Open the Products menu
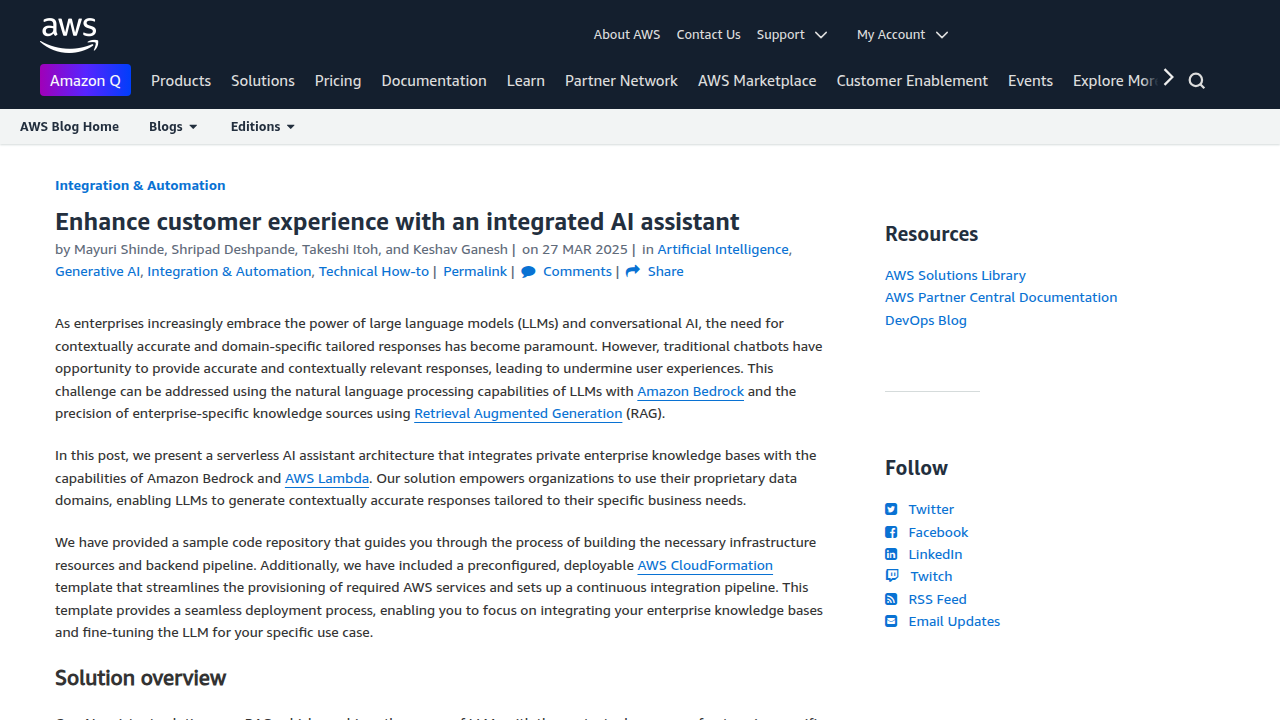This screenshot has height=720, width=1280. (181, 81)
